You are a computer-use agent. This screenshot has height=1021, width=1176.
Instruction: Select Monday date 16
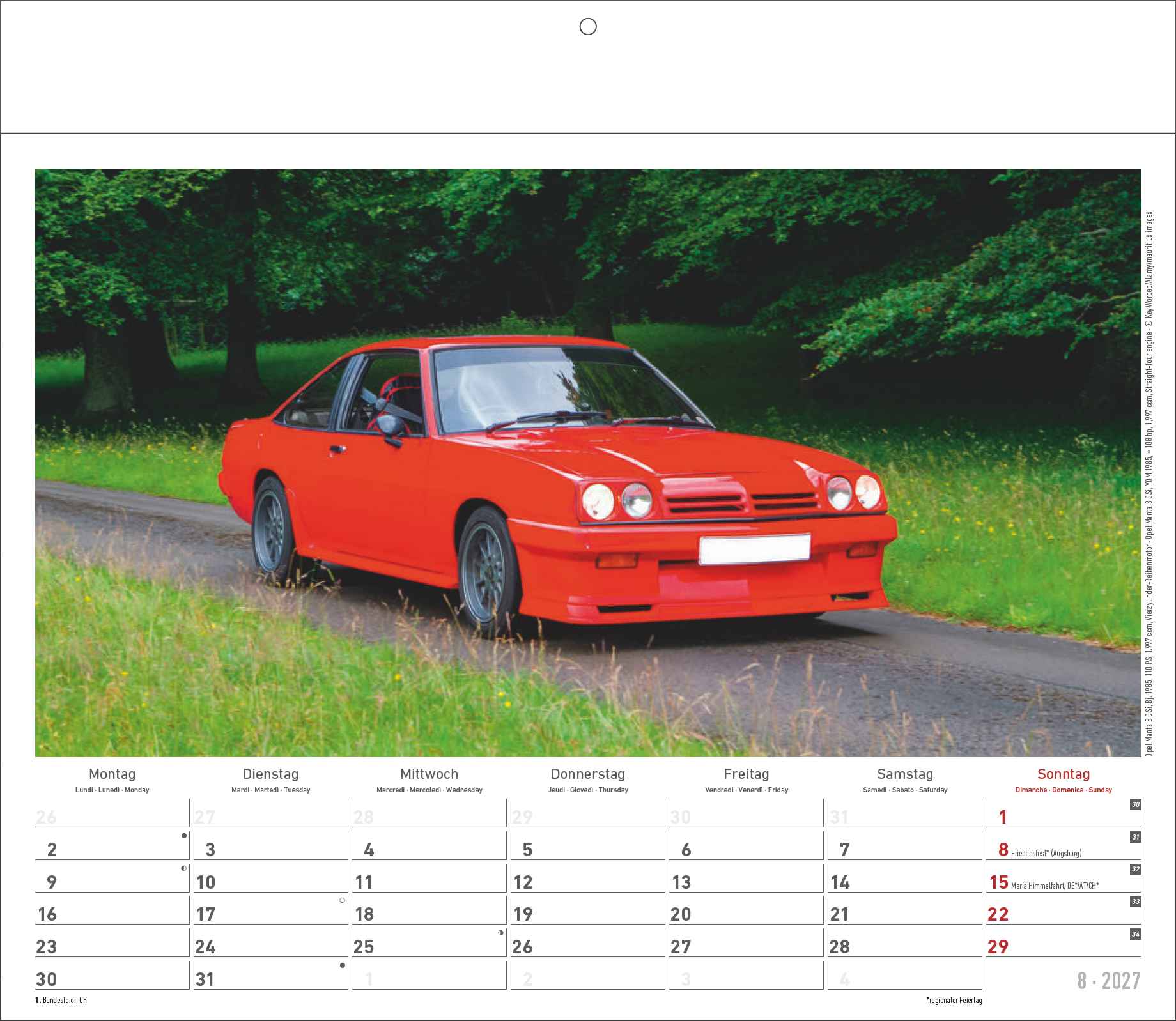(x=47, y=914)
